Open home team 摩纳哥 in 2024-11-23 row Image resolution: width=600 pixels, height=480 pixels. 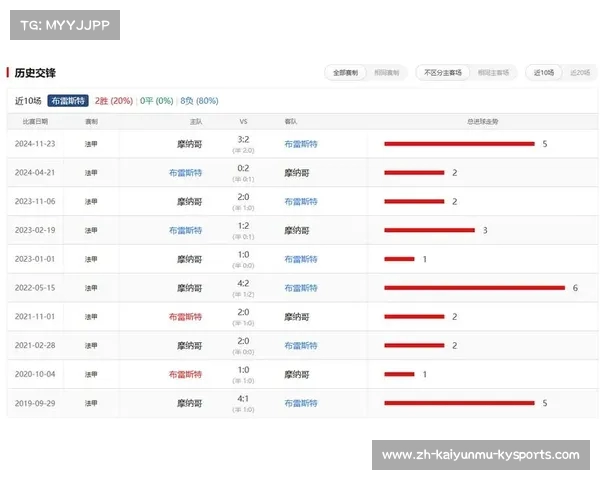(189, 144)
